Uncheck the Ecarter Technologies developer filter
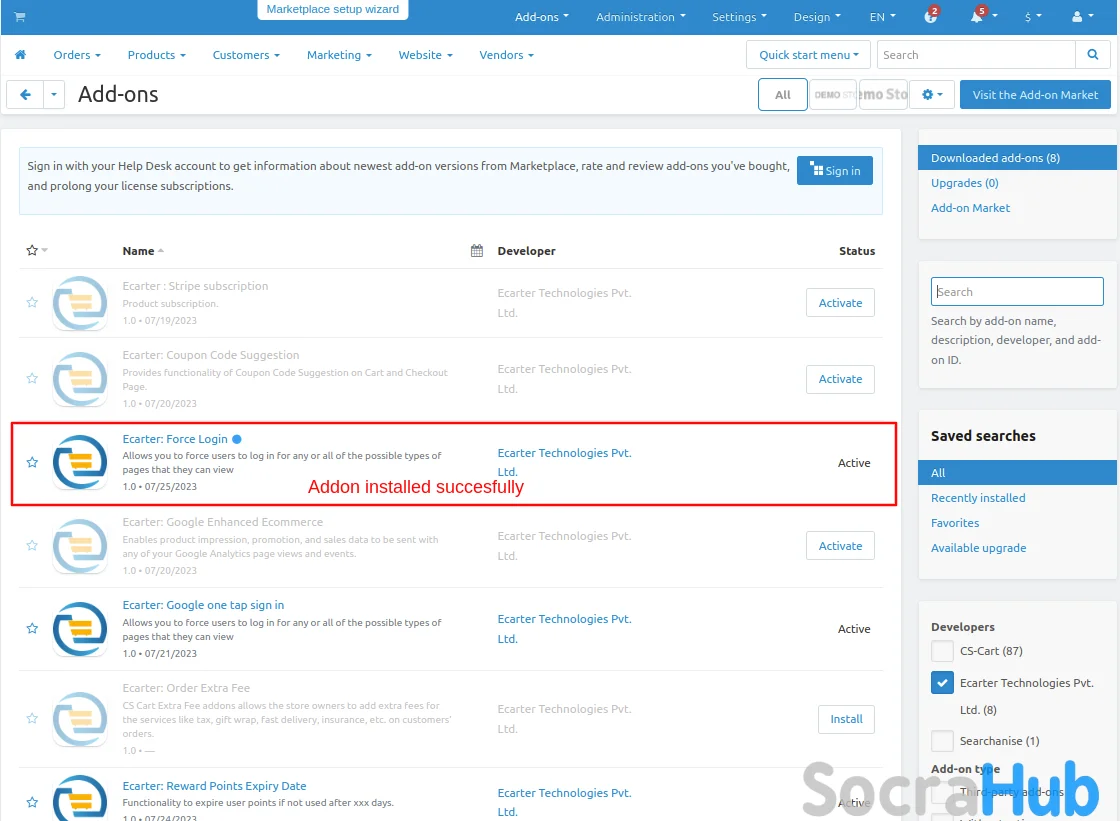This screenshot has width=1120, height=821. 942,683
